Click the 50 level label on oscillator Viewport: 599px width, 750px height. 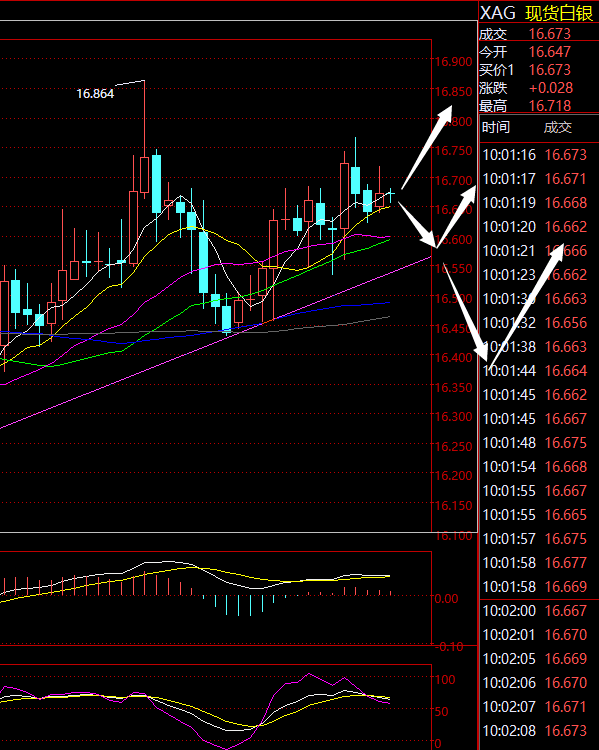(441, 712)
